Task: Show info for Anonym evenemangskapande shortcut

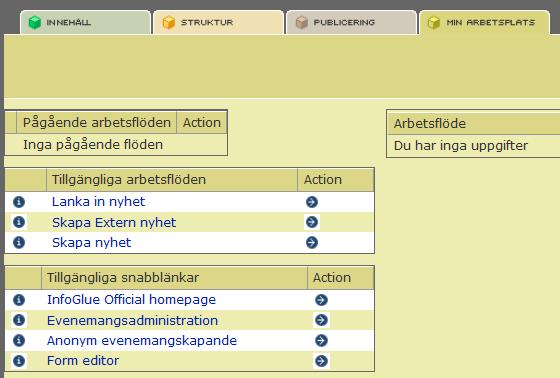Action: coord(19,340)
